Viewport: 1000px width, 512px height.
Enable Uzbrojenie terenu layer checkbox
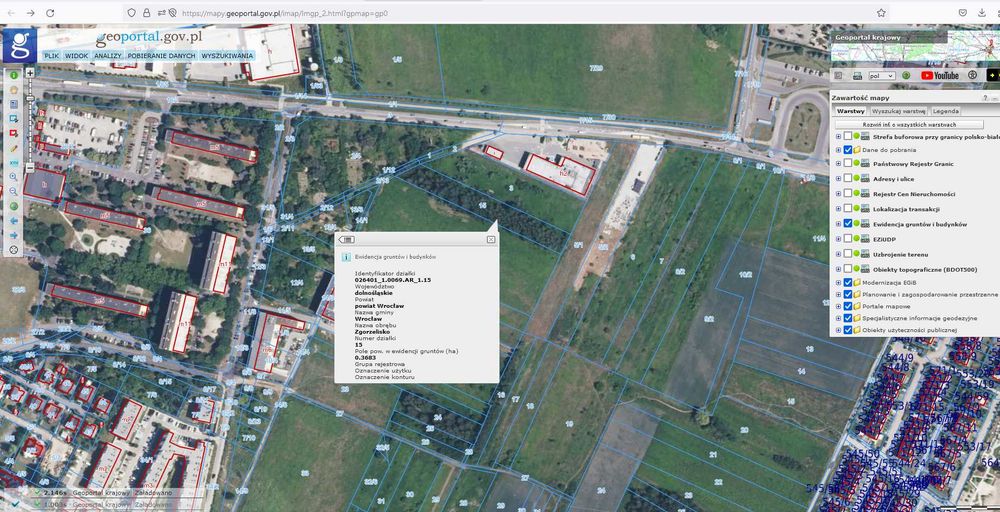point(848,254)
